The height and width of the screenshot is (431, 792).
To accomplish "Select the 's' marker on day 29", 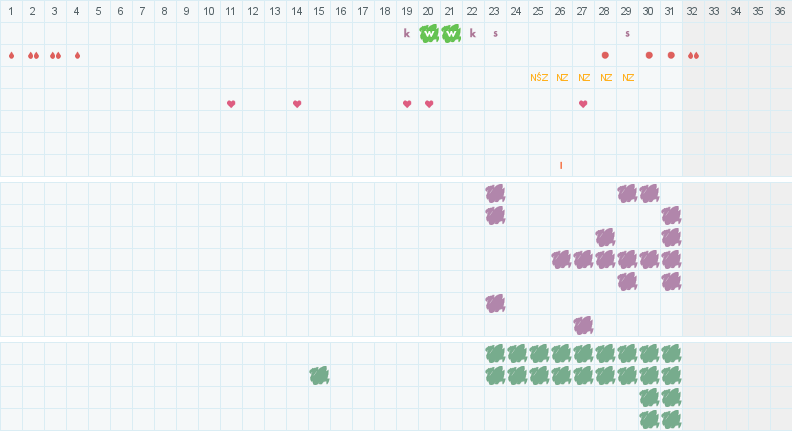I will 627,33.
